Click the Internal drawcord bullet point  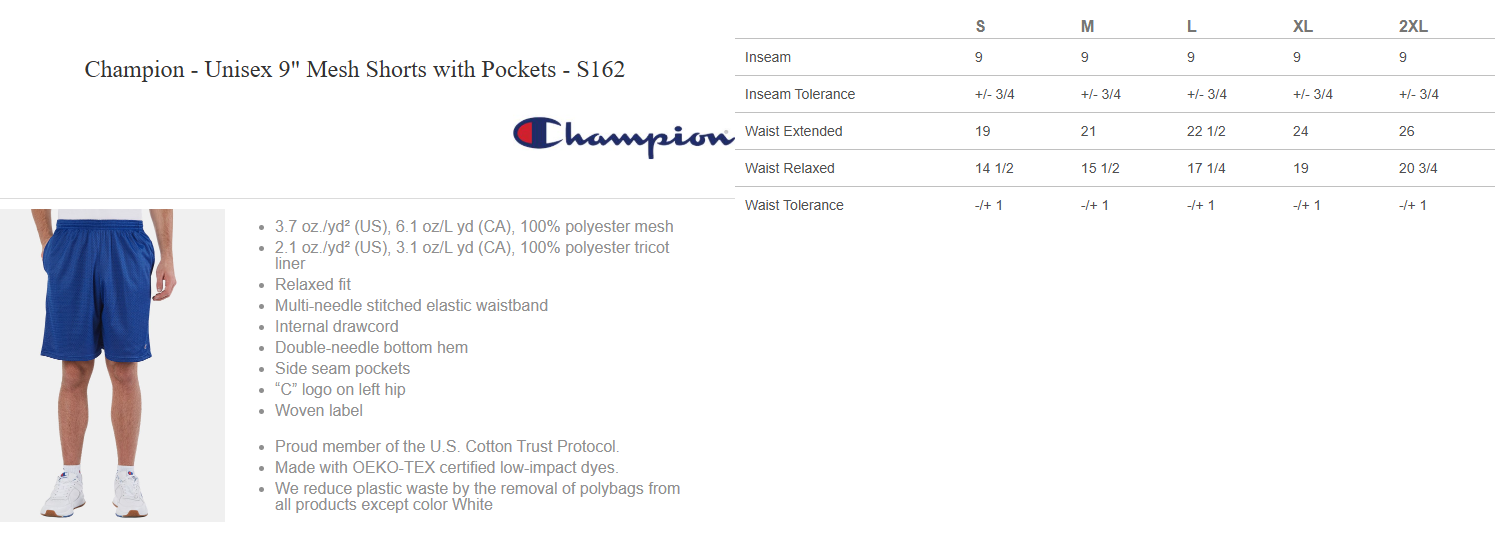336,327
